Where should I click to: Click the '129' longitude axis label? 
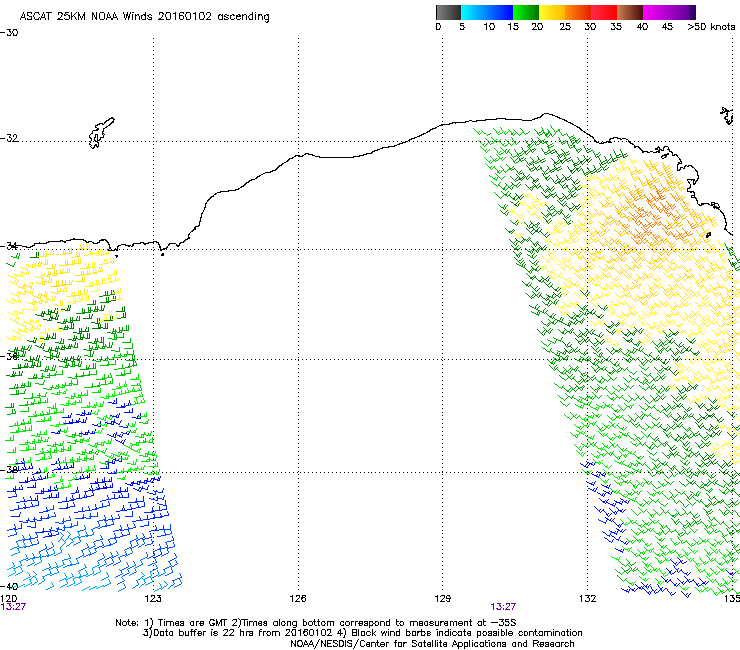tap(442, 599)
